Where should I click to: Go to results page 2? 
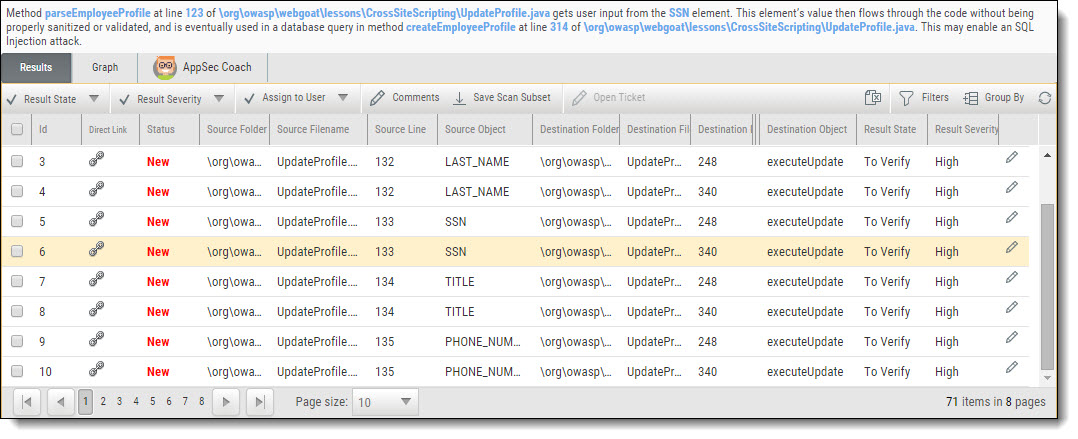(x=103, y=402)
